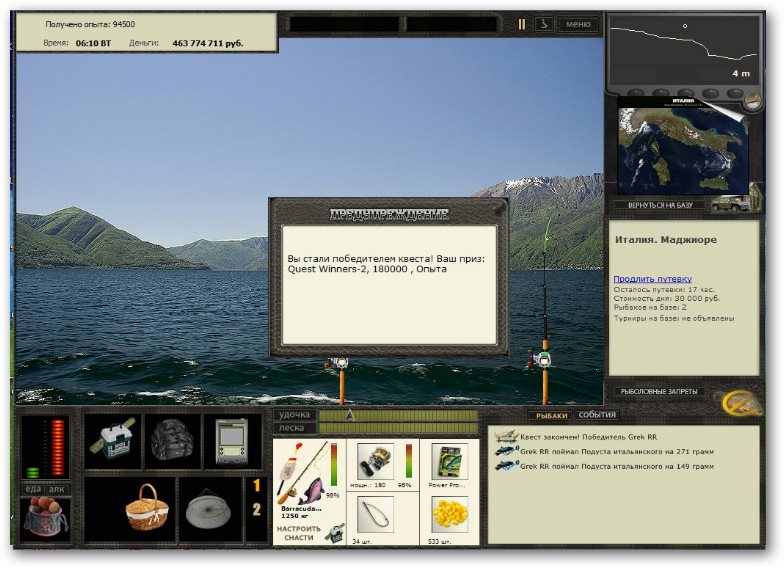Viewport: 784px width, 568px height.
Task: Select rod slot 1
Action: [x=257, y=486]
